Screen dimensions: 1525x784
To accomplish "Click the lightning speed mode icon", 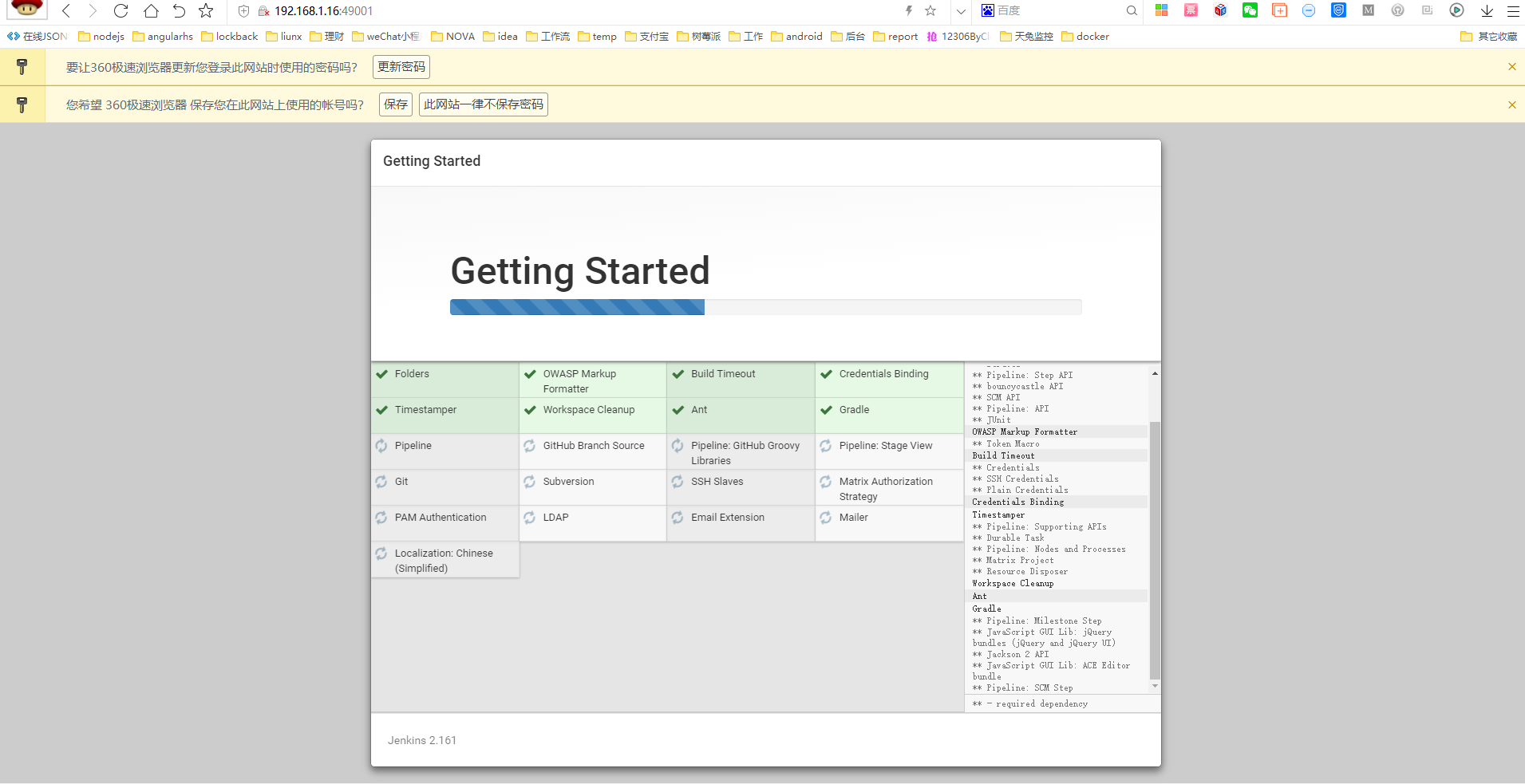I will pyautogui.click(x=908, y=11).
